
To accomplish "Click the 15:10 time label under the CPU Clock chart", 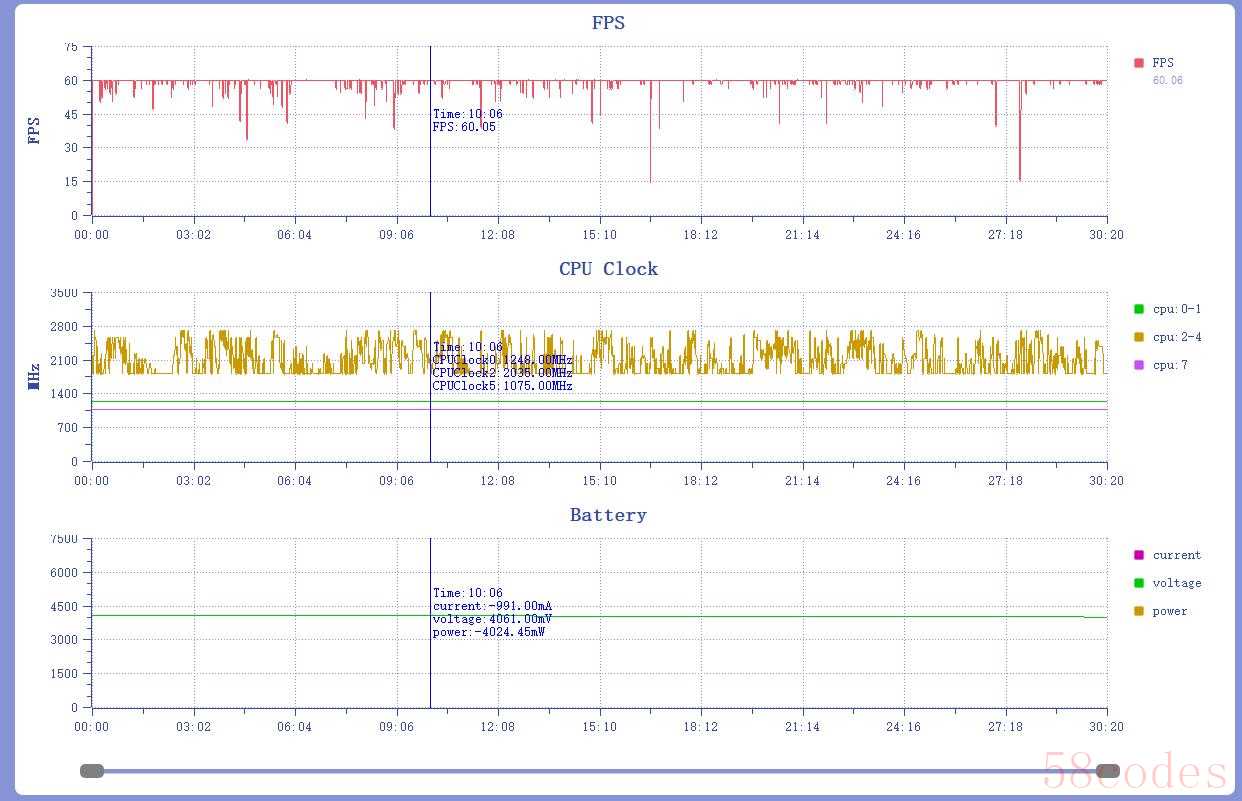I will coord(600,481).
